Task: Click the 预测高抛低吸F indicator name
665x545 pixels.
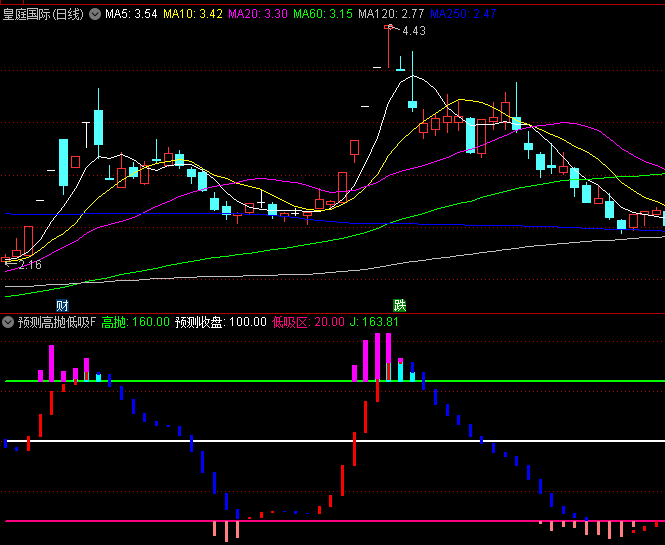Action: coord(56,322)
